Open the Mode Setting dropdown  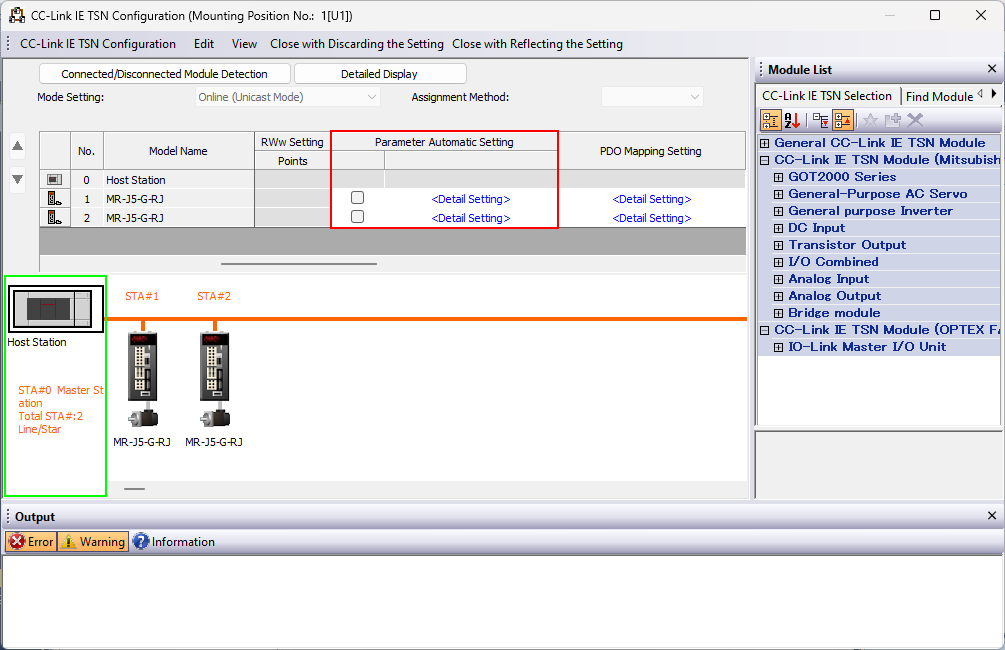pyautogui.click(x=288, y=97)
